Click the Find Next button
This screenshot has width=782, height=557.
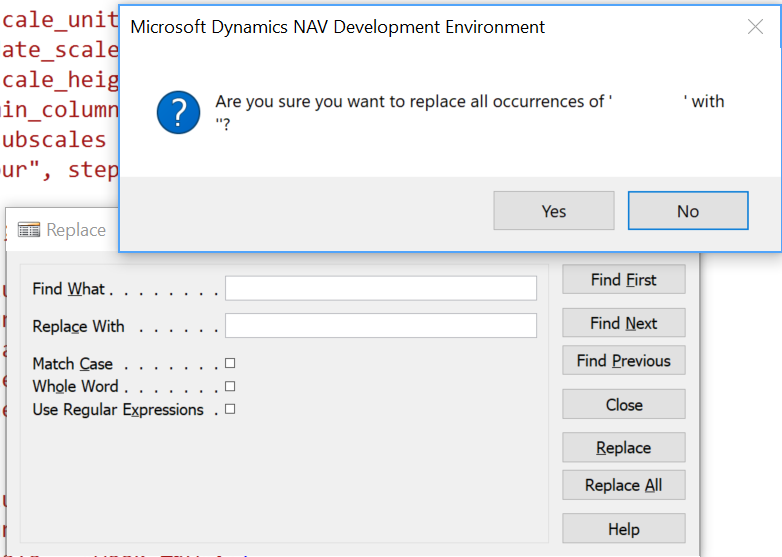[623, 323]
